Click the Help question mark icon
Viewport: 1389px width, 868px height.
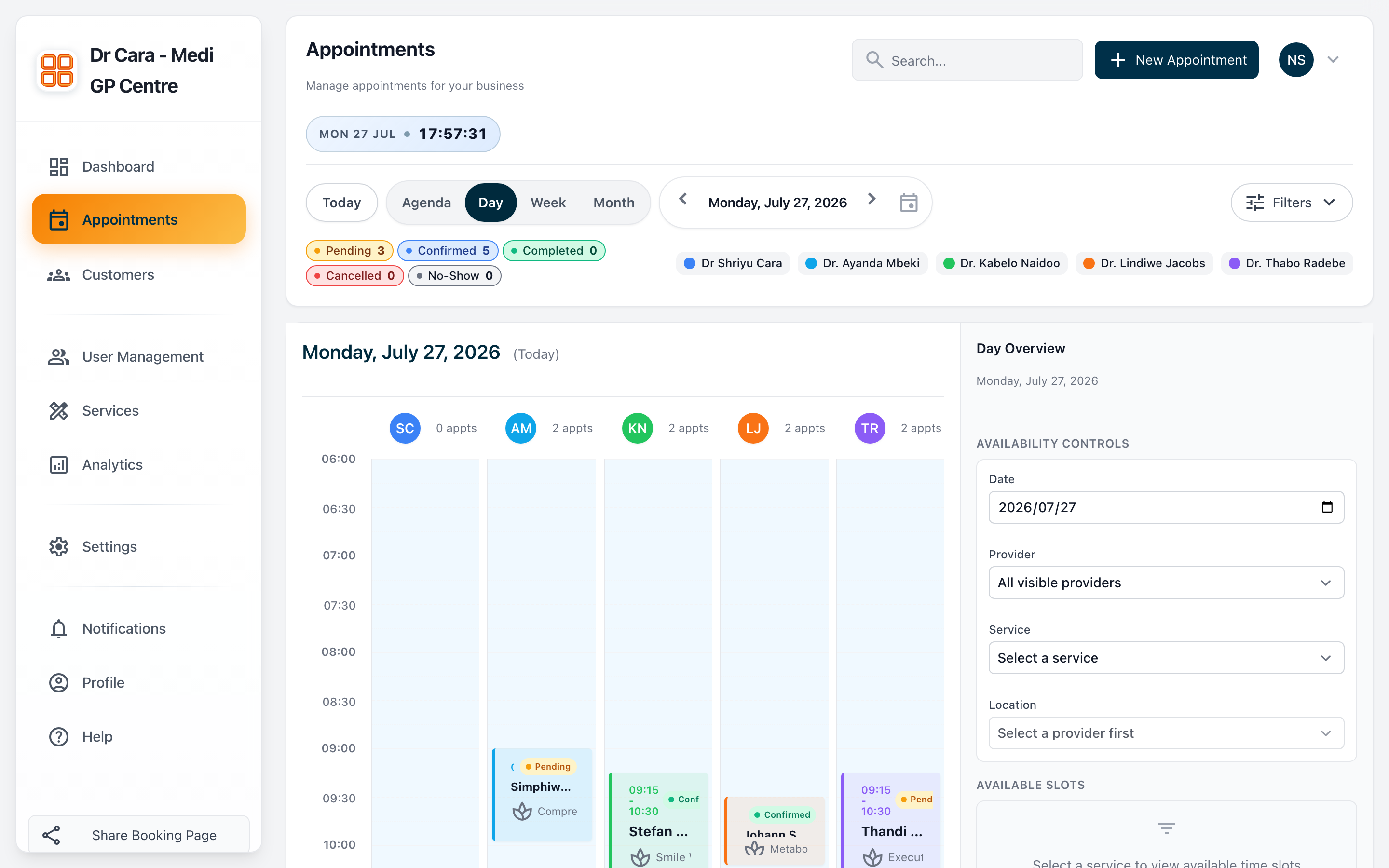click(x=58, y=736)
